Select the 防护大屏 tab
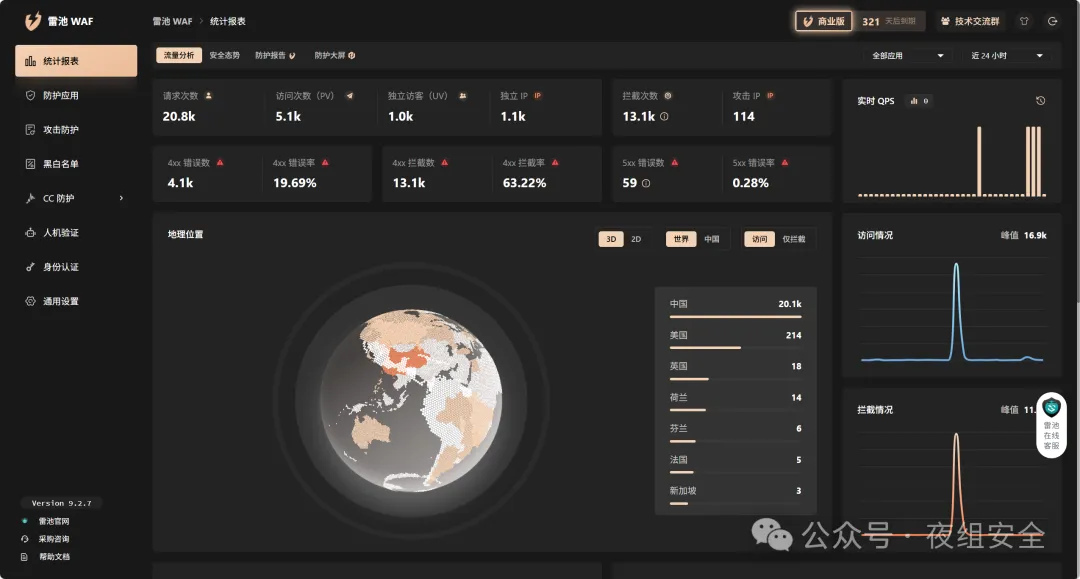 (335, 55)
